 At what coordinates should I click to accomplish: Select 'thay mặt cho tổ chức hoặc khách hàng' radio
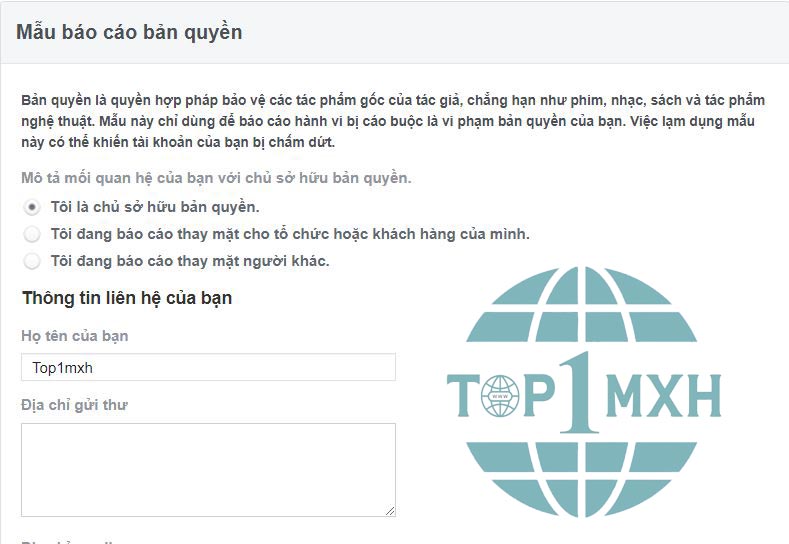coord(32,234)
